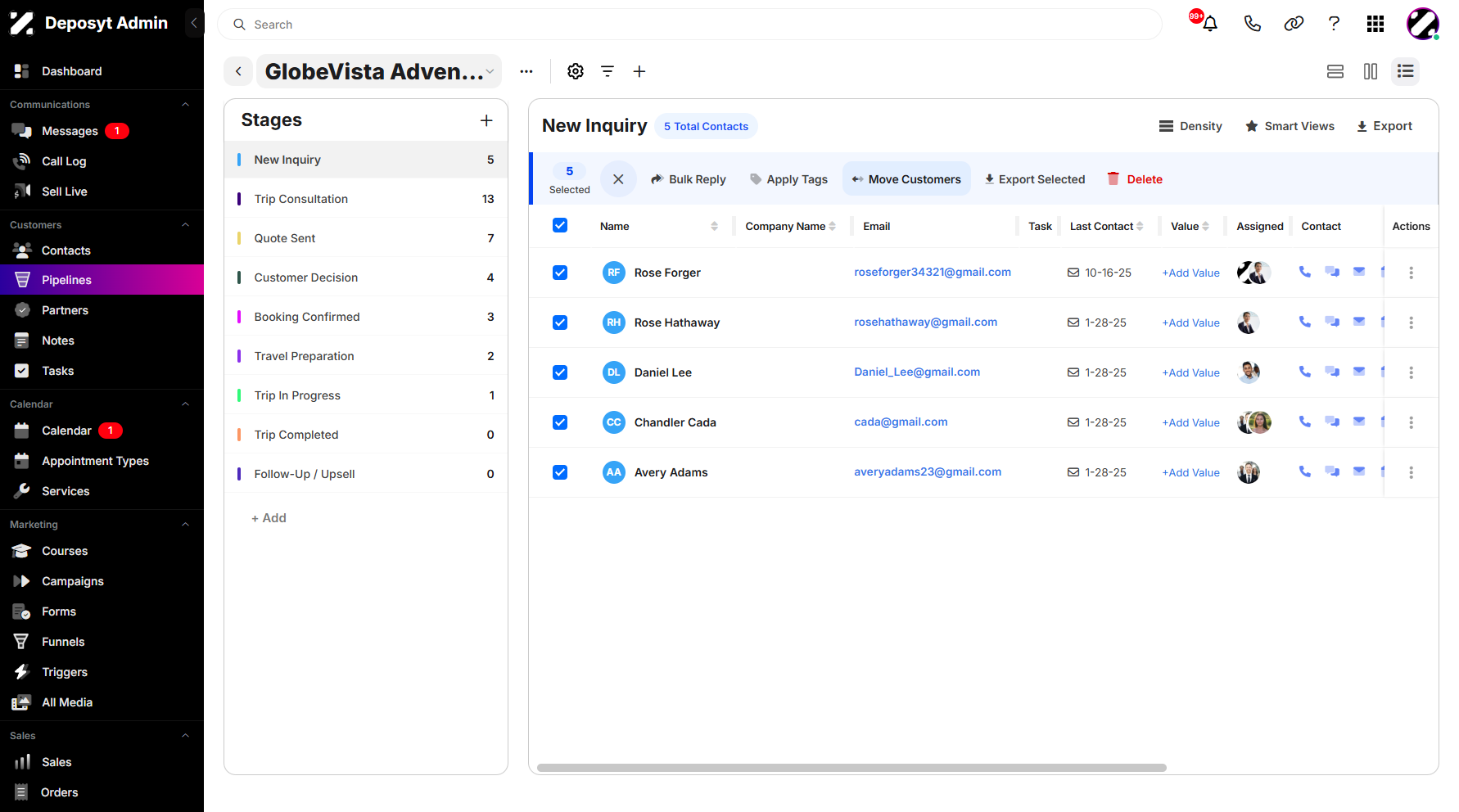Open actions menu for Rose Forger
1459x812 pixels.
1411,273
